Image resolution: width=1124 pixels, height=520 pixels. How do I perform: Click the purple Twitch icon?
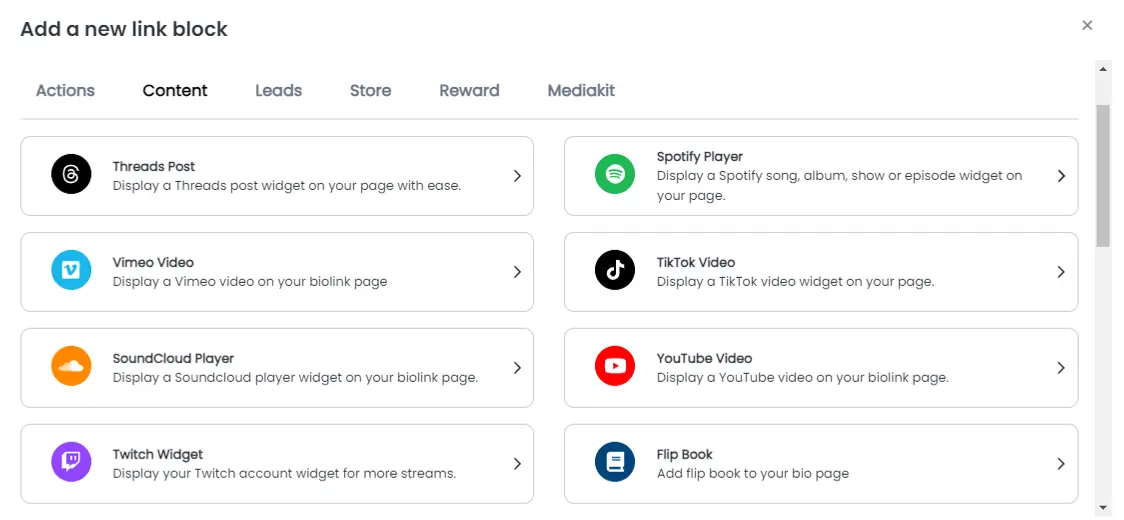click(x=71, y=464)
